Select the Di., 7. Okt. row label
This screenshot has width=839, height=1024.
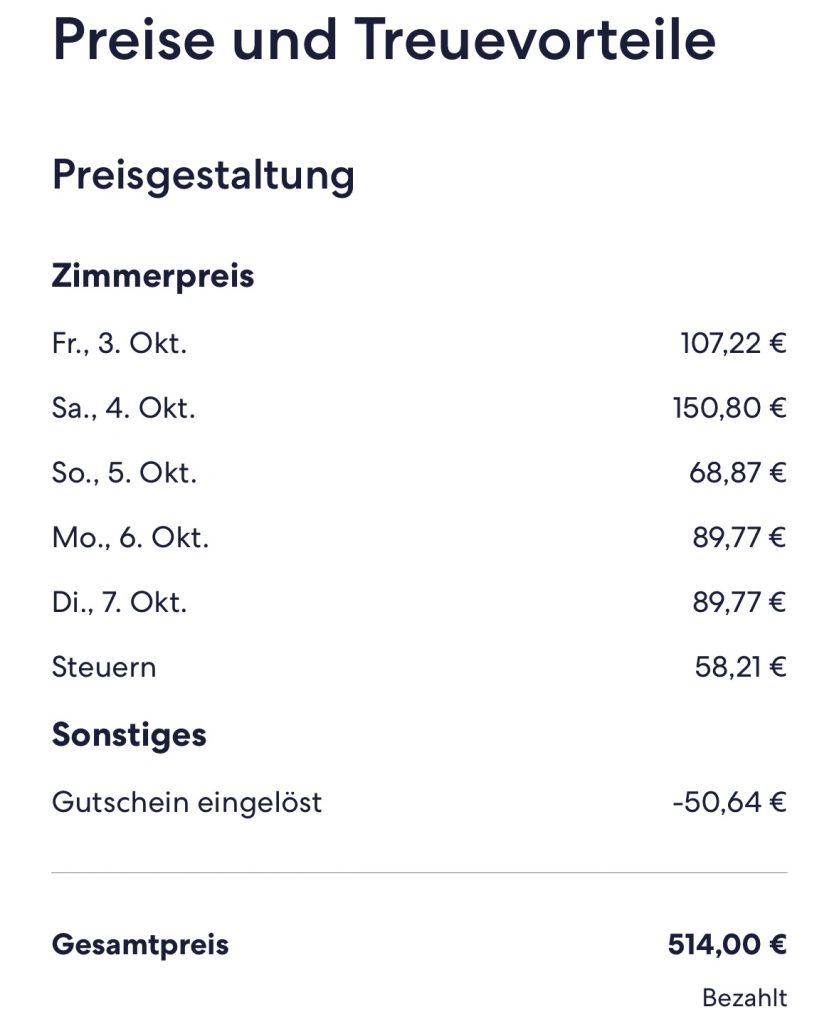click(119, 603)
